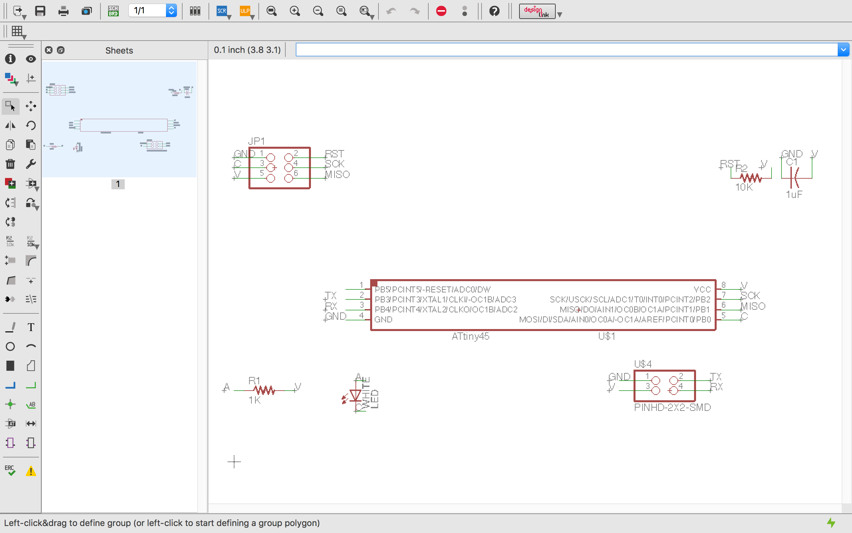Select the green Net tool
The width and height of the screenshot is (852, 533).
(31, 386)
